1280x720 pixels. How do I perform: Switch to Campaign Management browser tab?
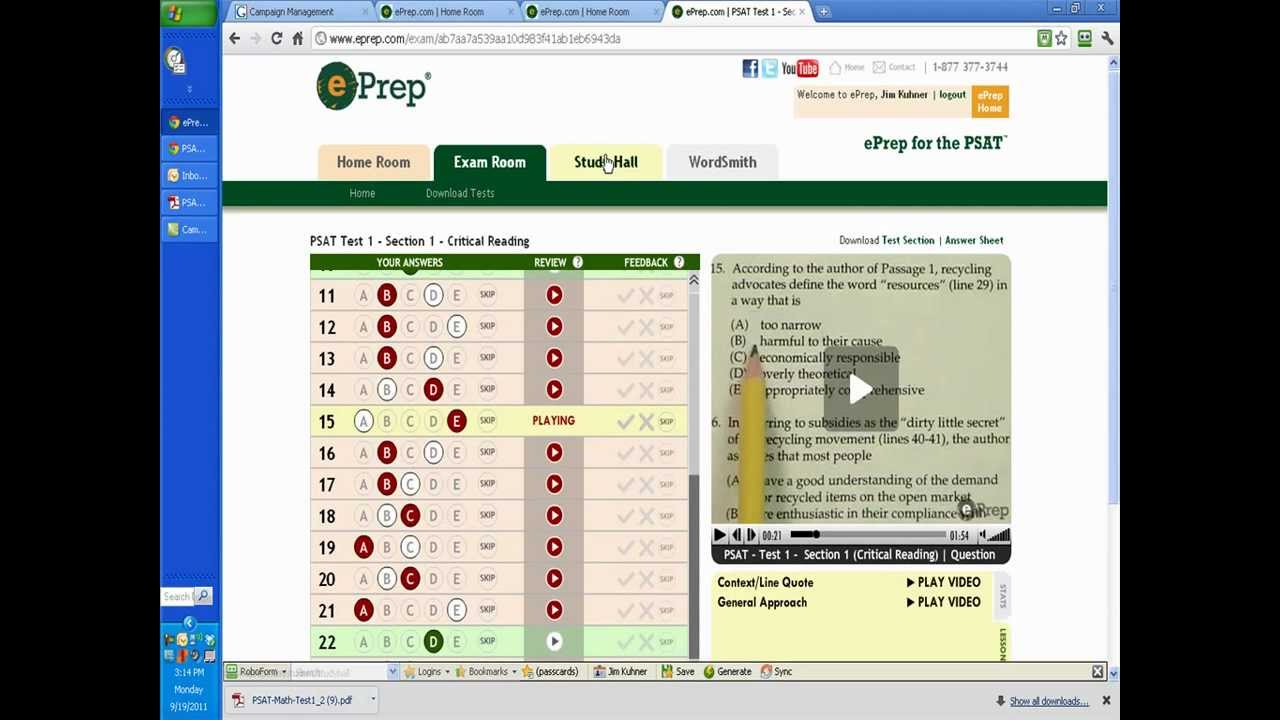click(298, 12)
